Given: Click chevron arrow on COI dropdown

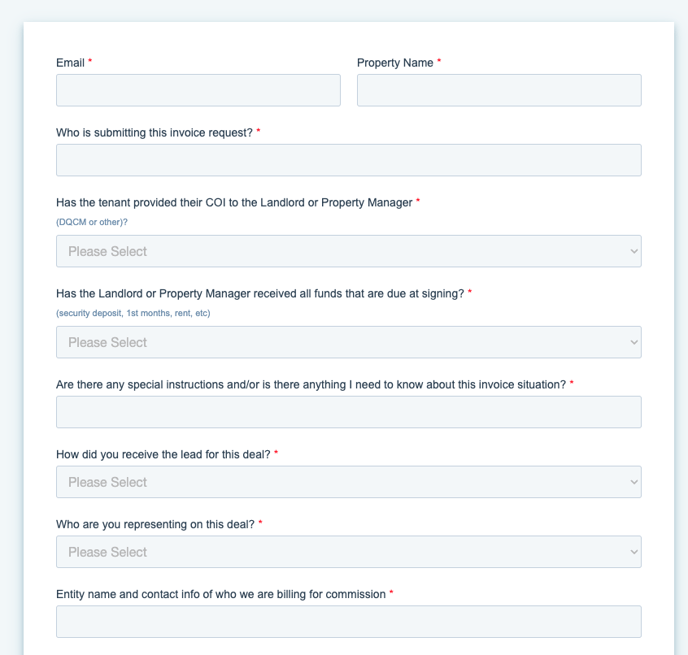Looking at the screenshot, I should tap(634, 251).
